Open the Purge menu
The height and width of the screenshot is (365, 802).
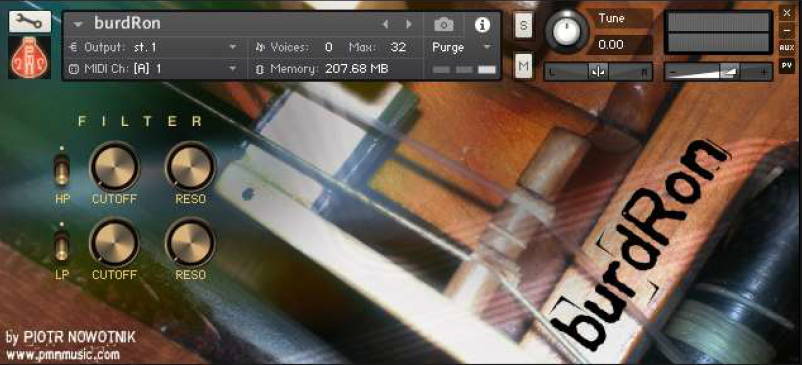(x=461, y=48)
